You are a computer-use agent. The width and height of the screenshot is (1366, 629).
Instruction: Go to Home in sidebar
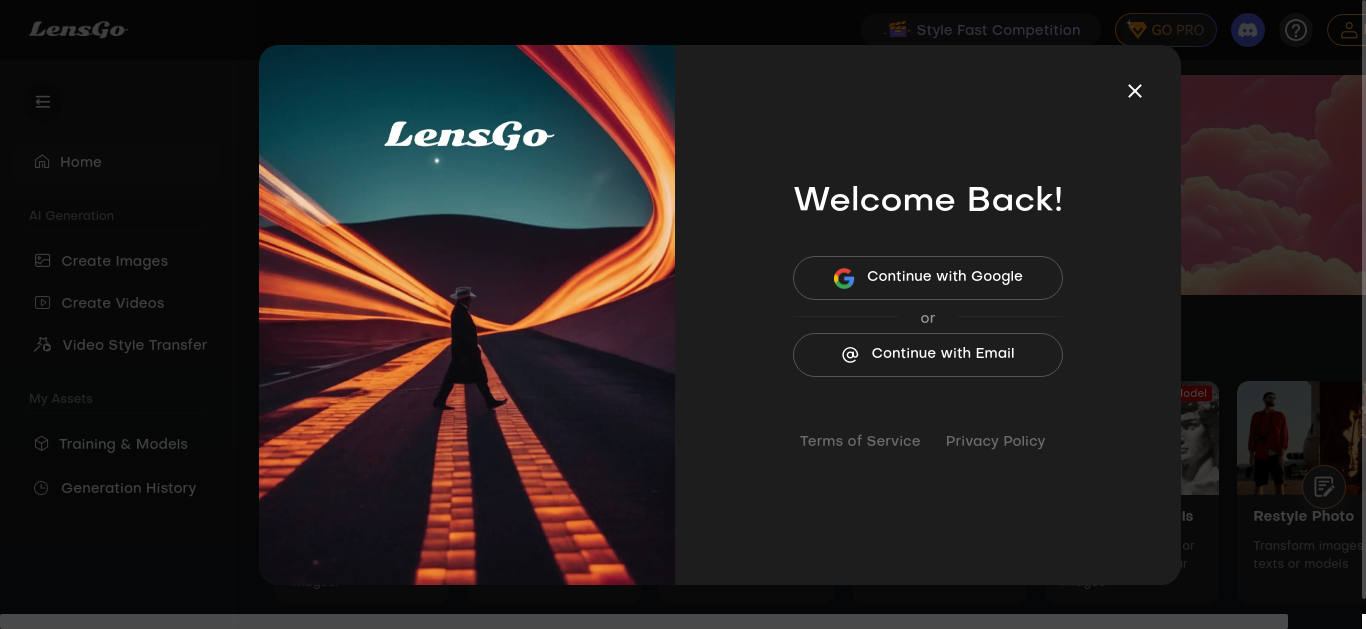pyautogui.click(x=118, y=161)
